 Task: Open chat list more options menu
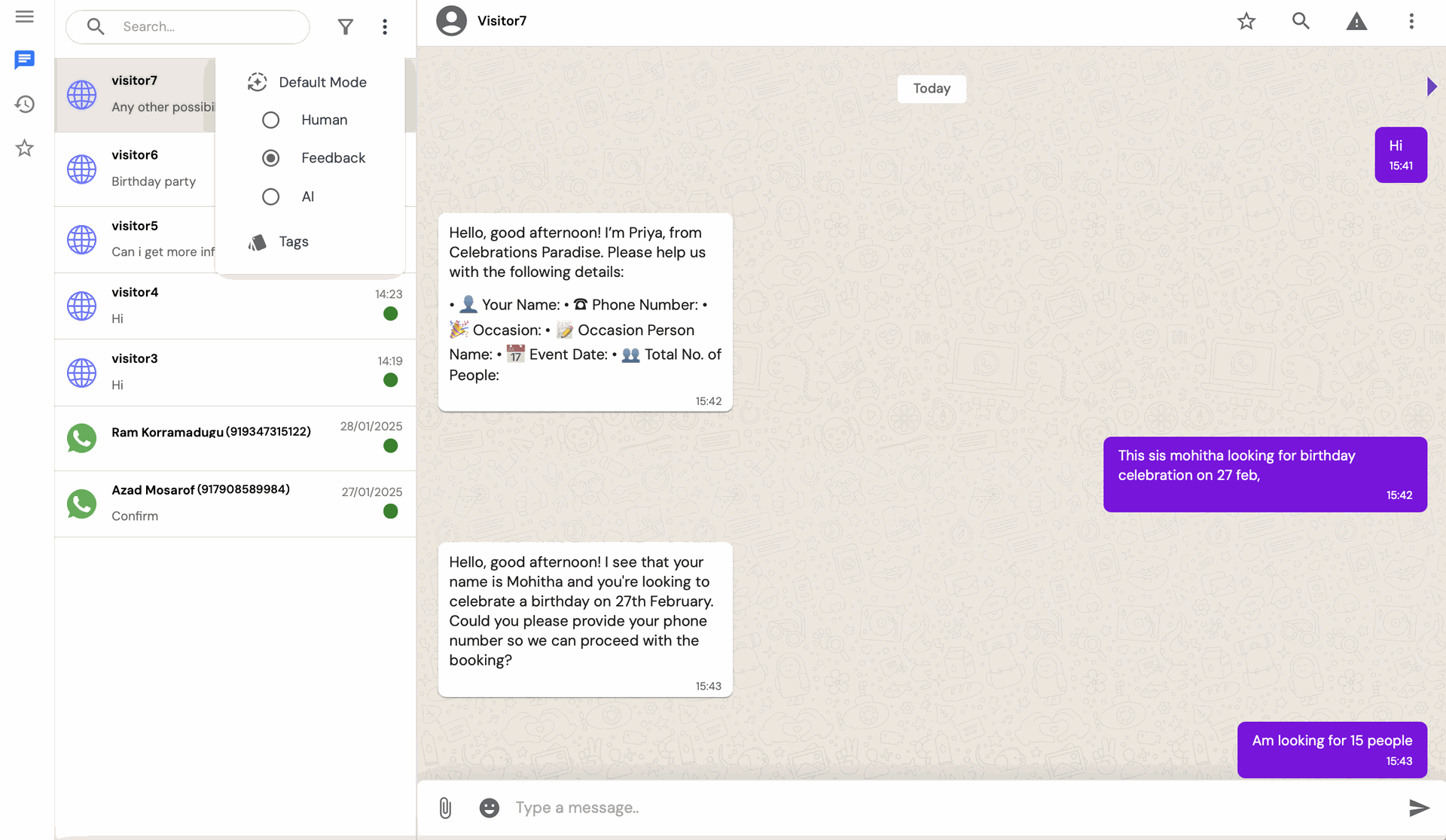click(385, 27)
